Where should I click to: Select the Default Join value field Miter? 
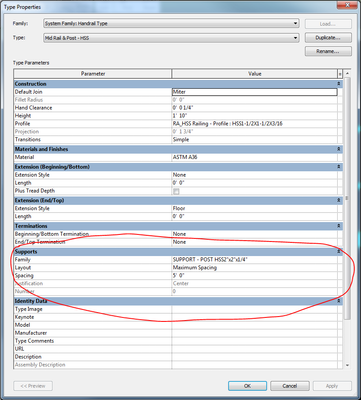255,92
